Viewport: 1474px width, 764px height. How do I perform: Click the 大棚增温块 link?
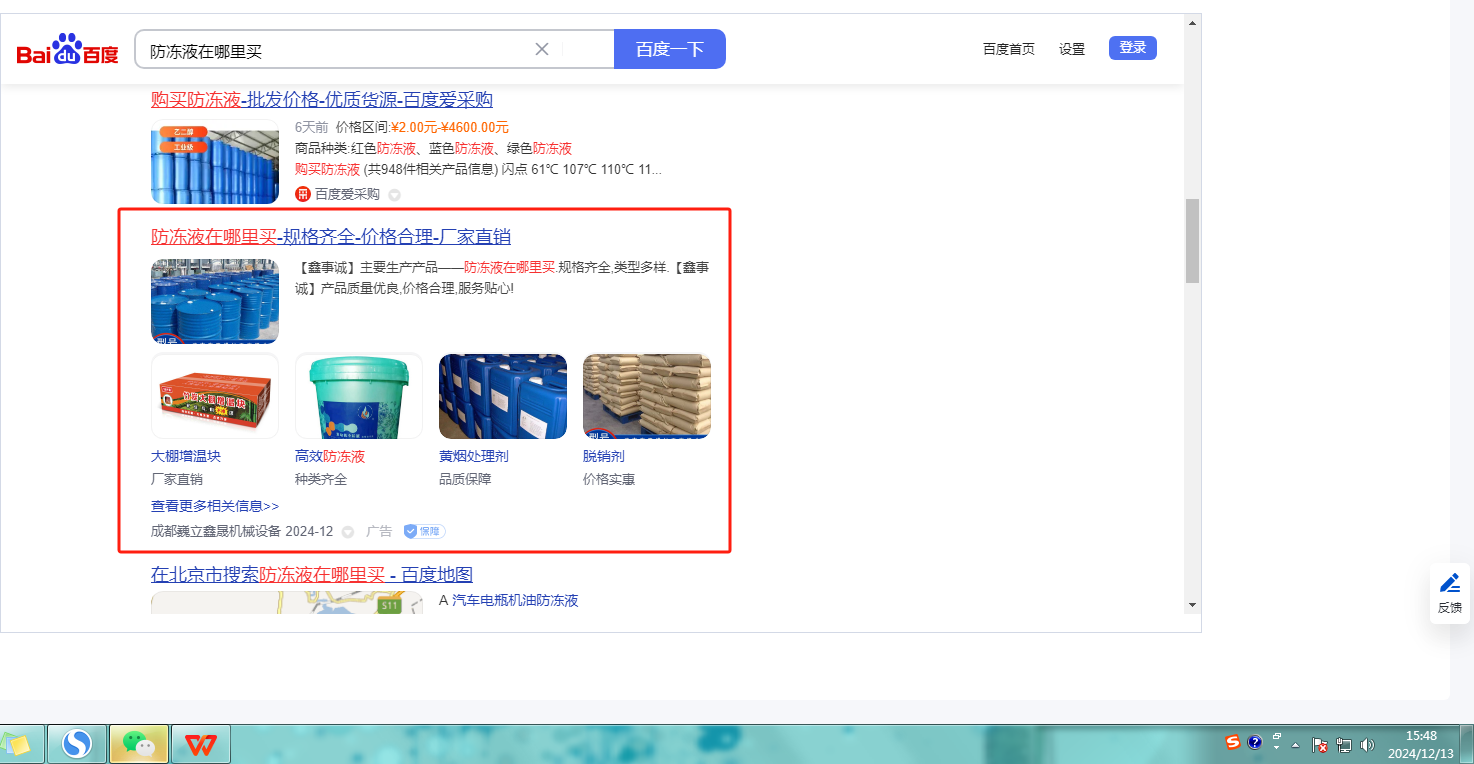coord(186,456)
